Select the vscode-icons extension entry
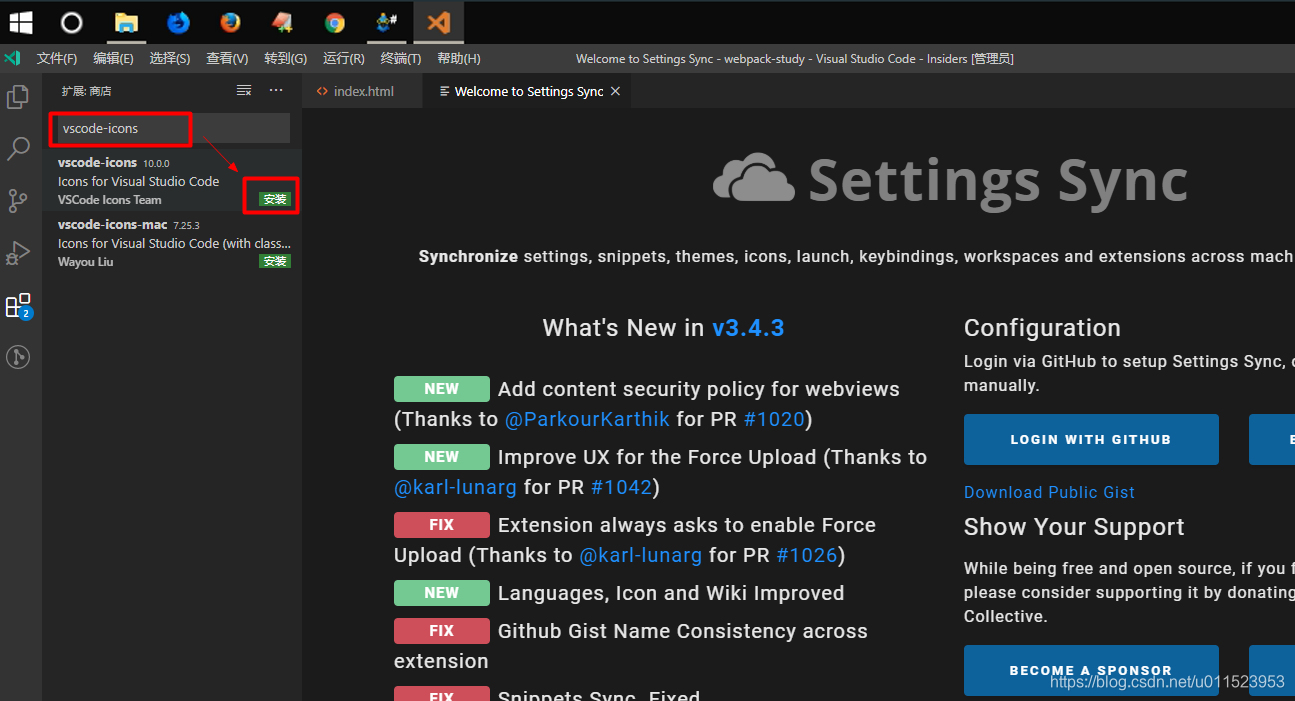 coord(172,181)
